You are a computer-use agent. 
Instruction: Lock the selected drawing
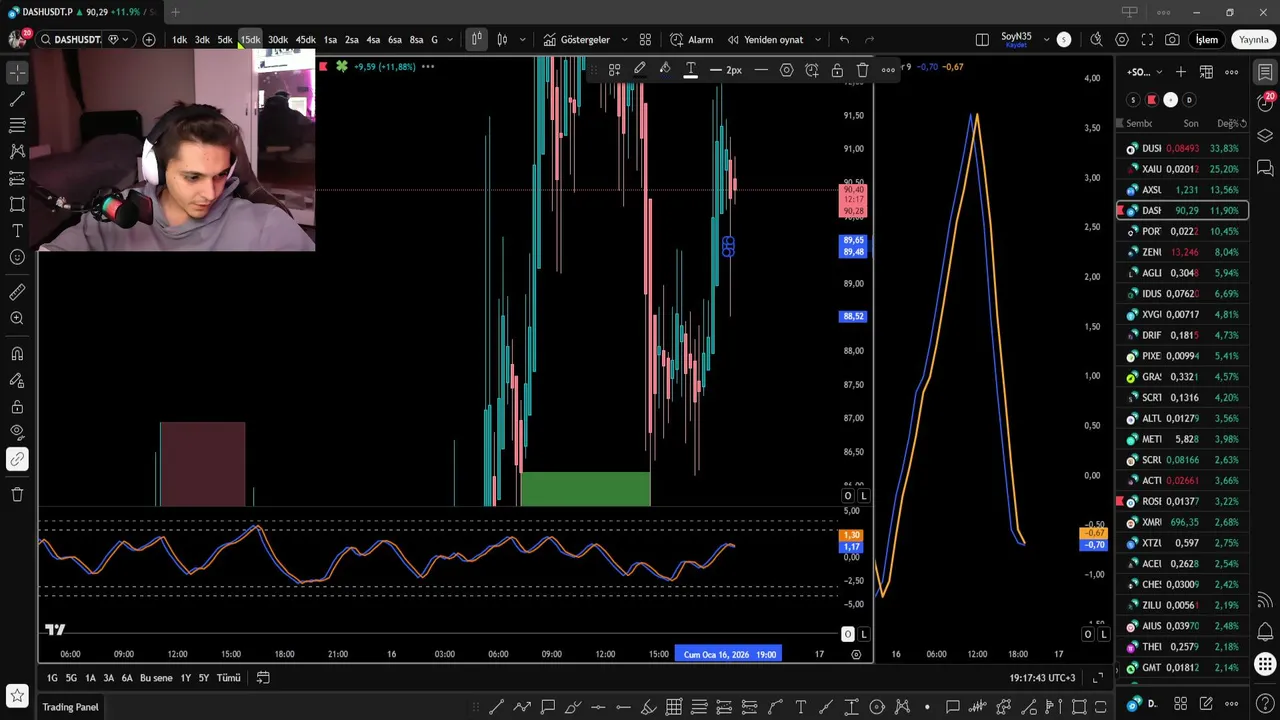pos(837,70)
